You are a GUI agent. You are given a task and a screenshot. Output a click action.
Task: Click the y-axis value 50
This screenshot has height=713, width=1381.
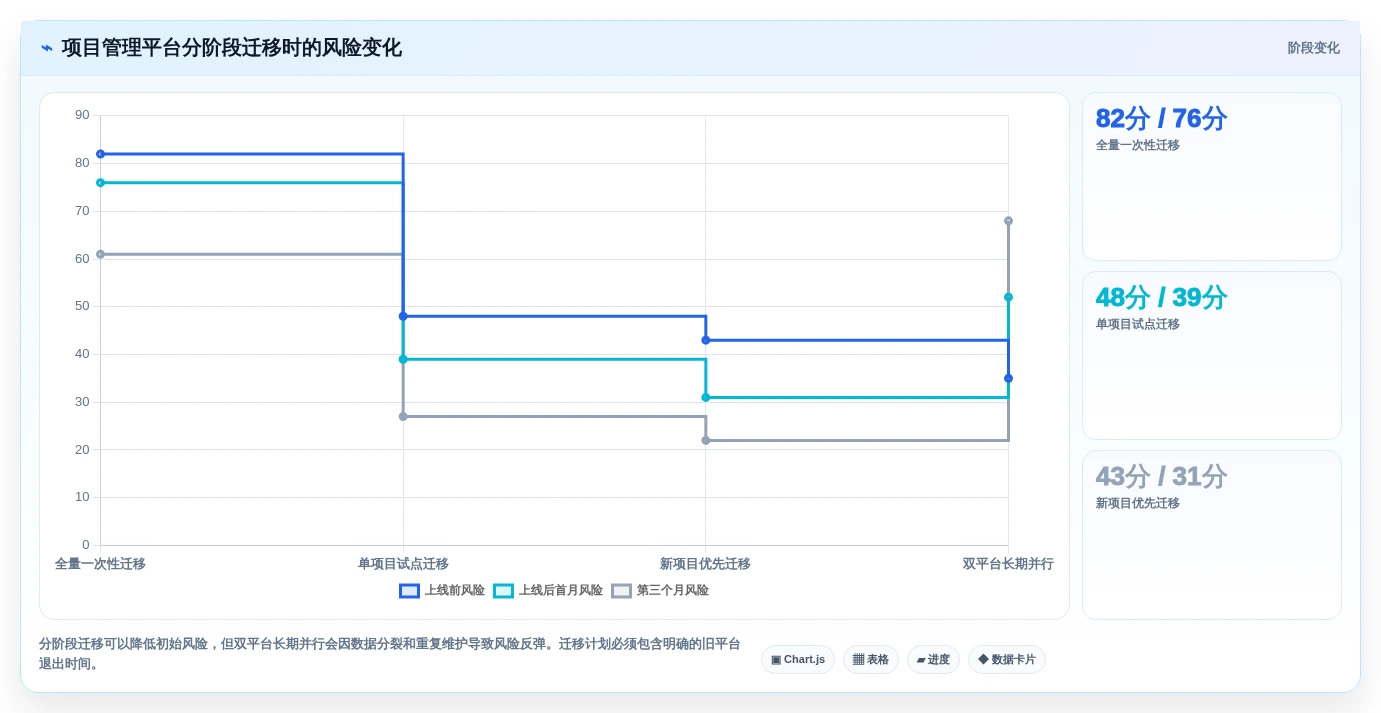(82, 306)
